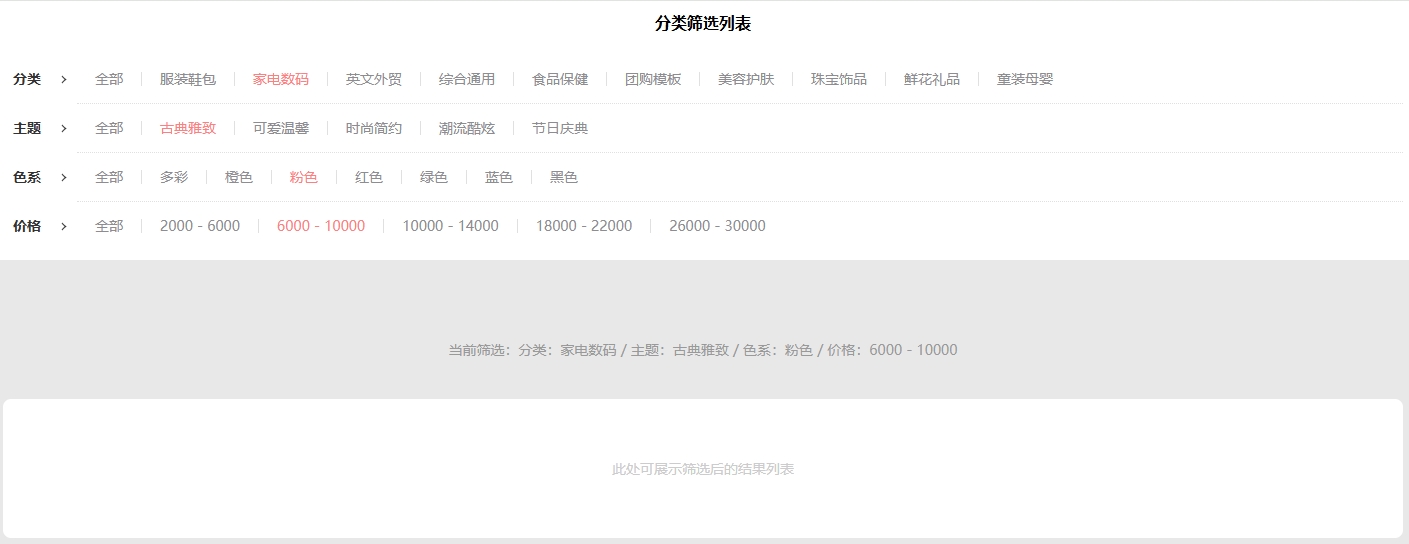Pick the 潮流酷炫 theme

click(467, 128)
